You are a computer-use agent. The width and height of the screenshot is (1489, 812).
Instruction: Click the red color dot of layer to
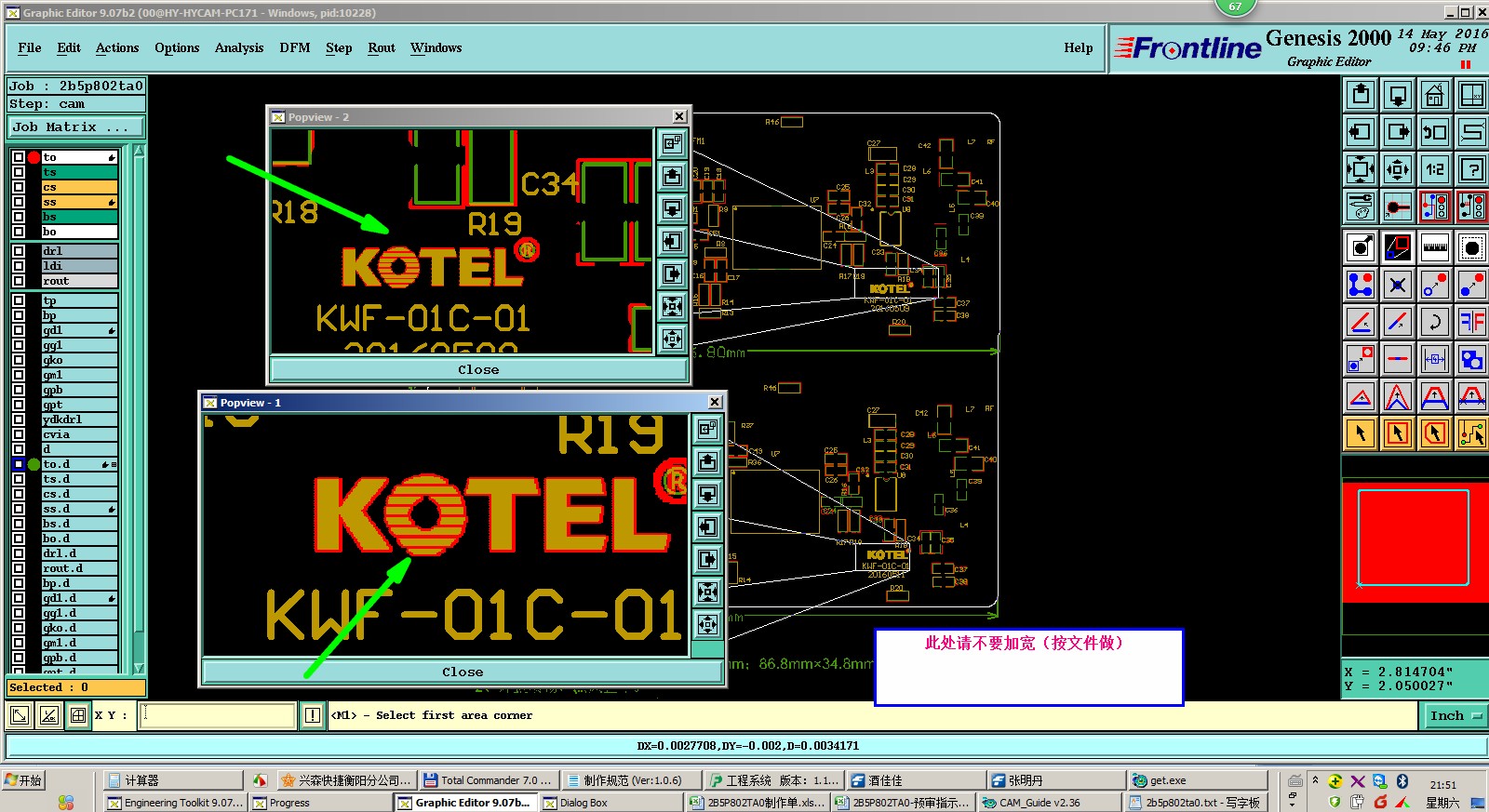coord(34,157)
